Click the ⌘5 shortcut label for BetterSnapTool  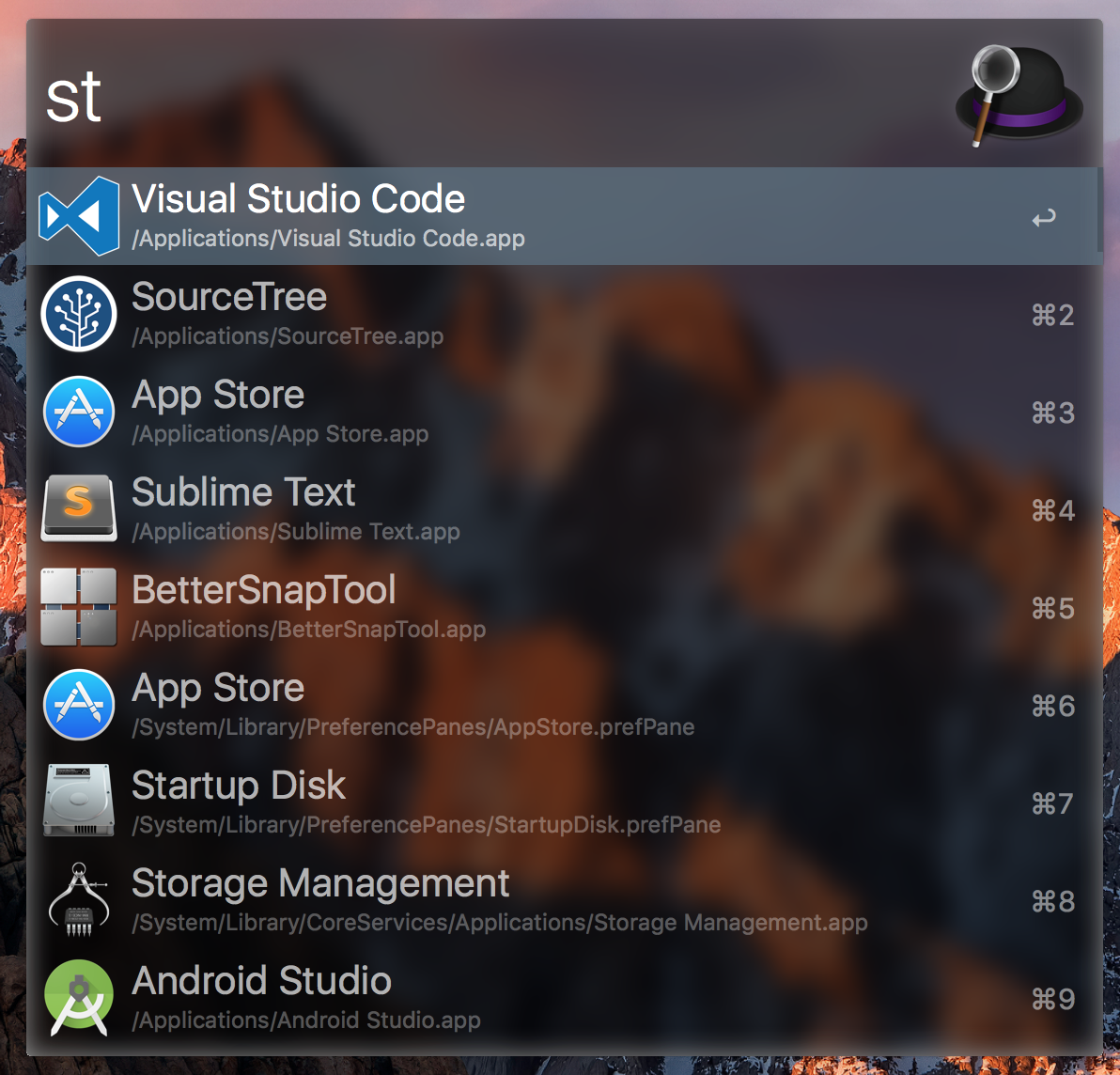(1052, 609)
